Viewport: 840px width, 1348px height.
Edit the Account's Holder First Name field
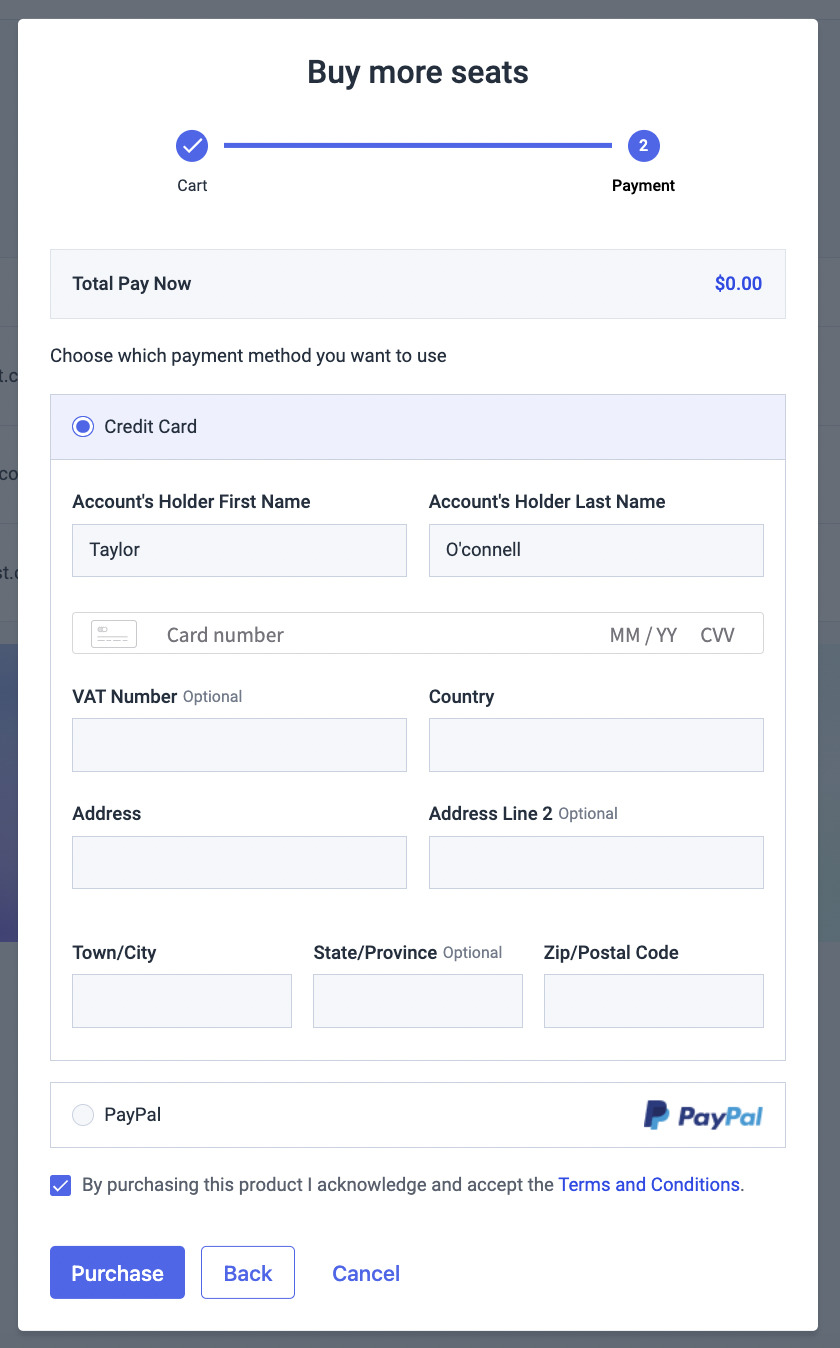point(240,550)
